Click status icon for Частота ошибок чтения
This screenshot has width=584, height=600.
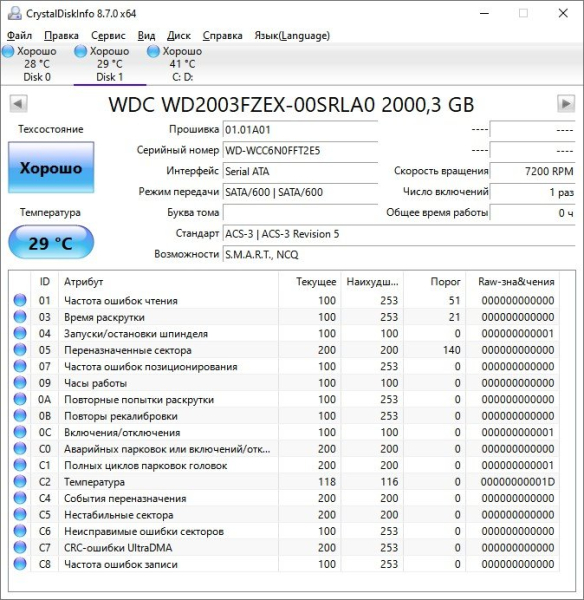tap(20, 300)
